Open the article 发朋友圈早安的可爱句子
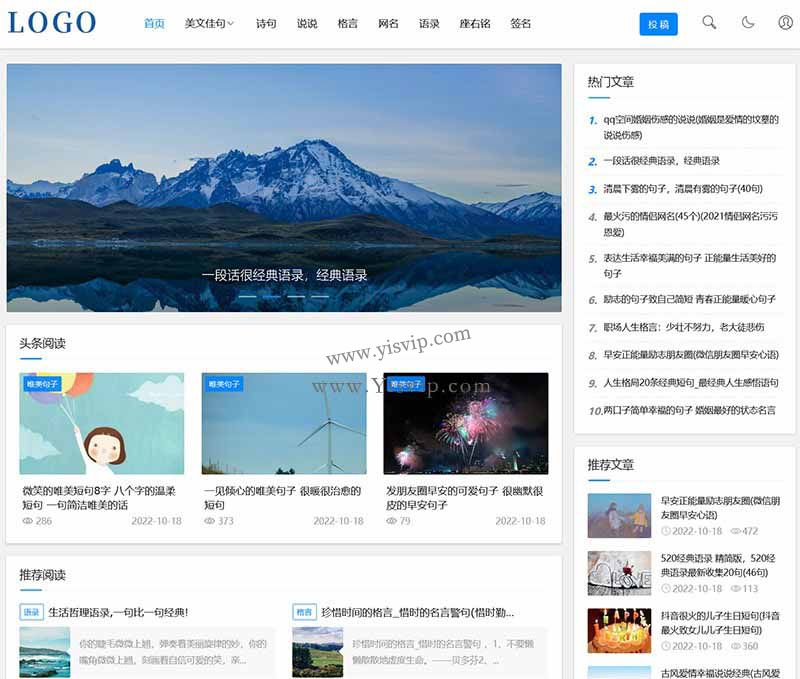The height and width of the screenshot is (679, 800). point(462,492)
